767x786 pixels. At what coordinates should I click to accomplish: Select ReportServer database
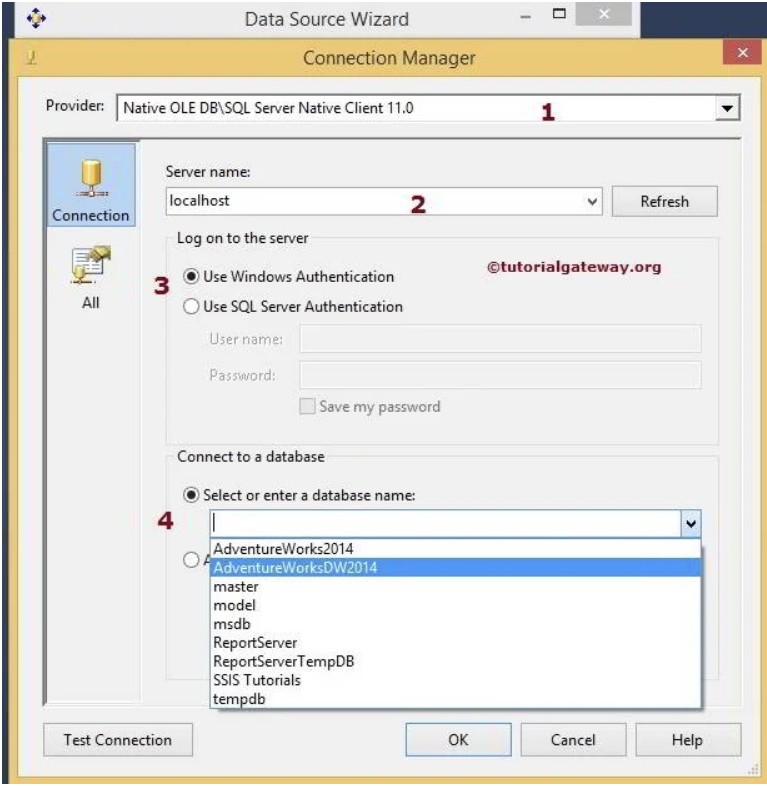(x=455, y=643)
